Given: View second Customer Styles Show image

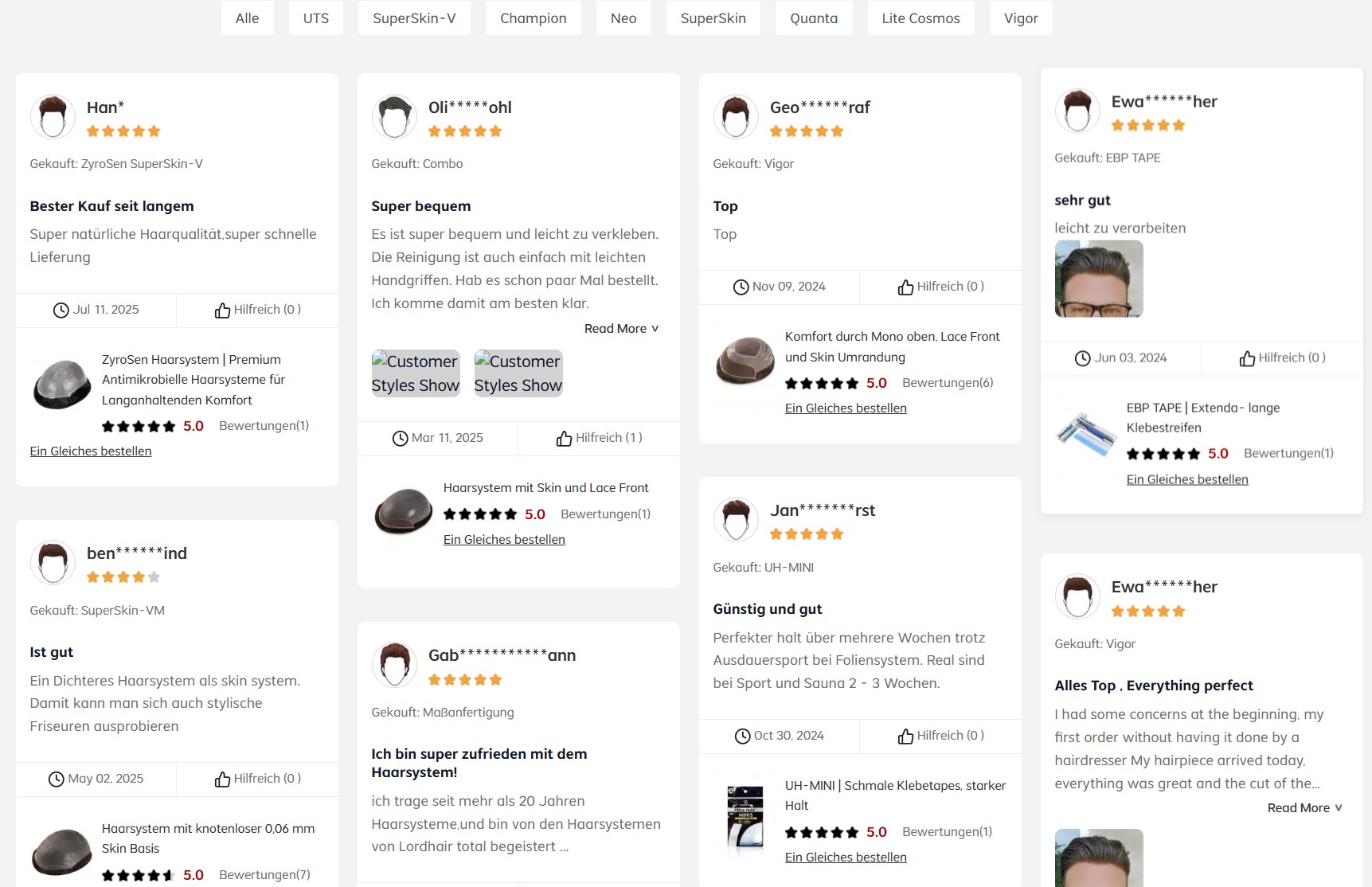Looking at the screenshot, I should pyautogui.click(x=518, y=373).
